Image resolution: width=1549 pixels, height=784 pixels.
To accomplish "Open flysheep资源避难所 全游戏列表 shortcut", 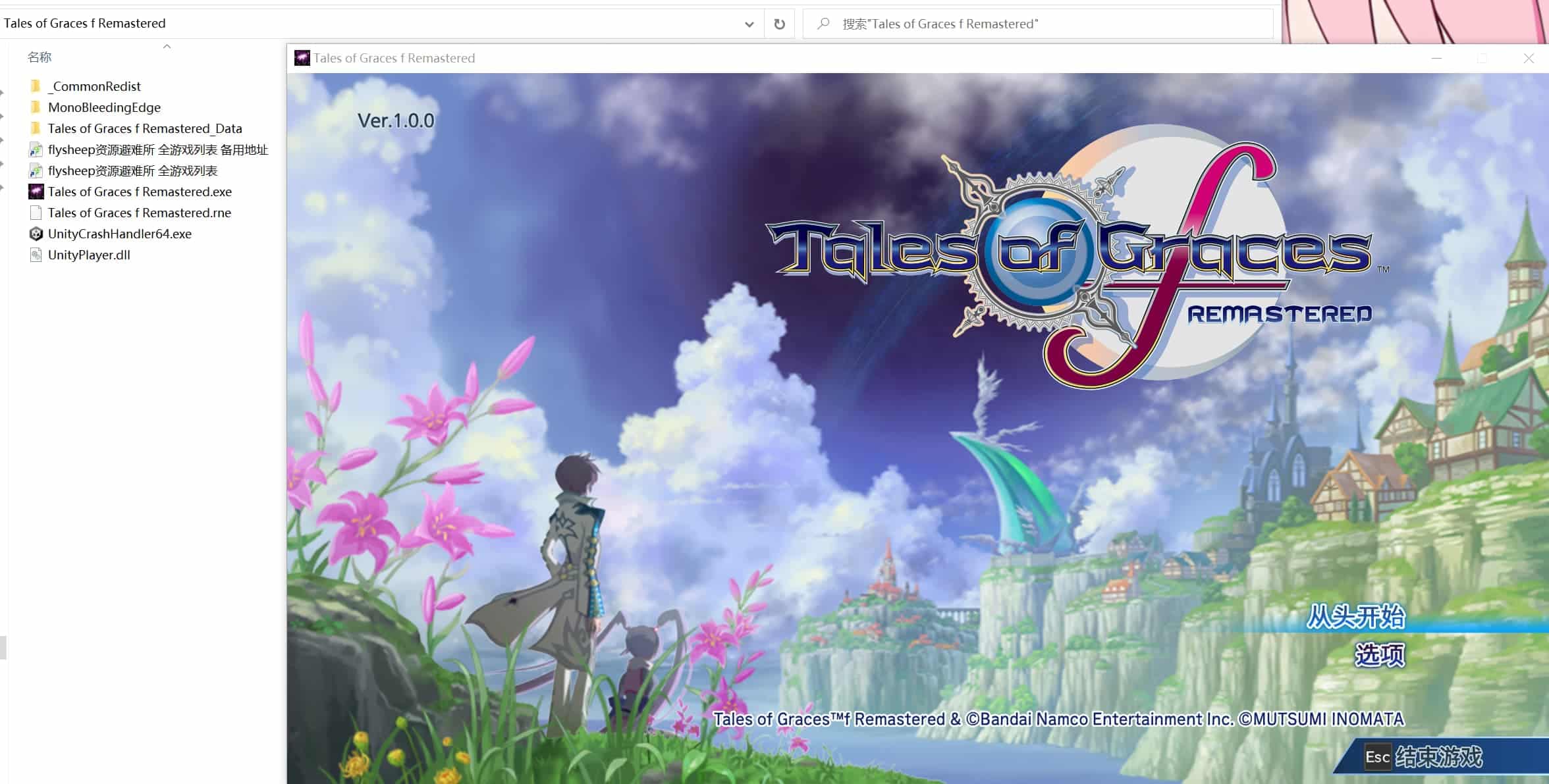I will [132, 170].
